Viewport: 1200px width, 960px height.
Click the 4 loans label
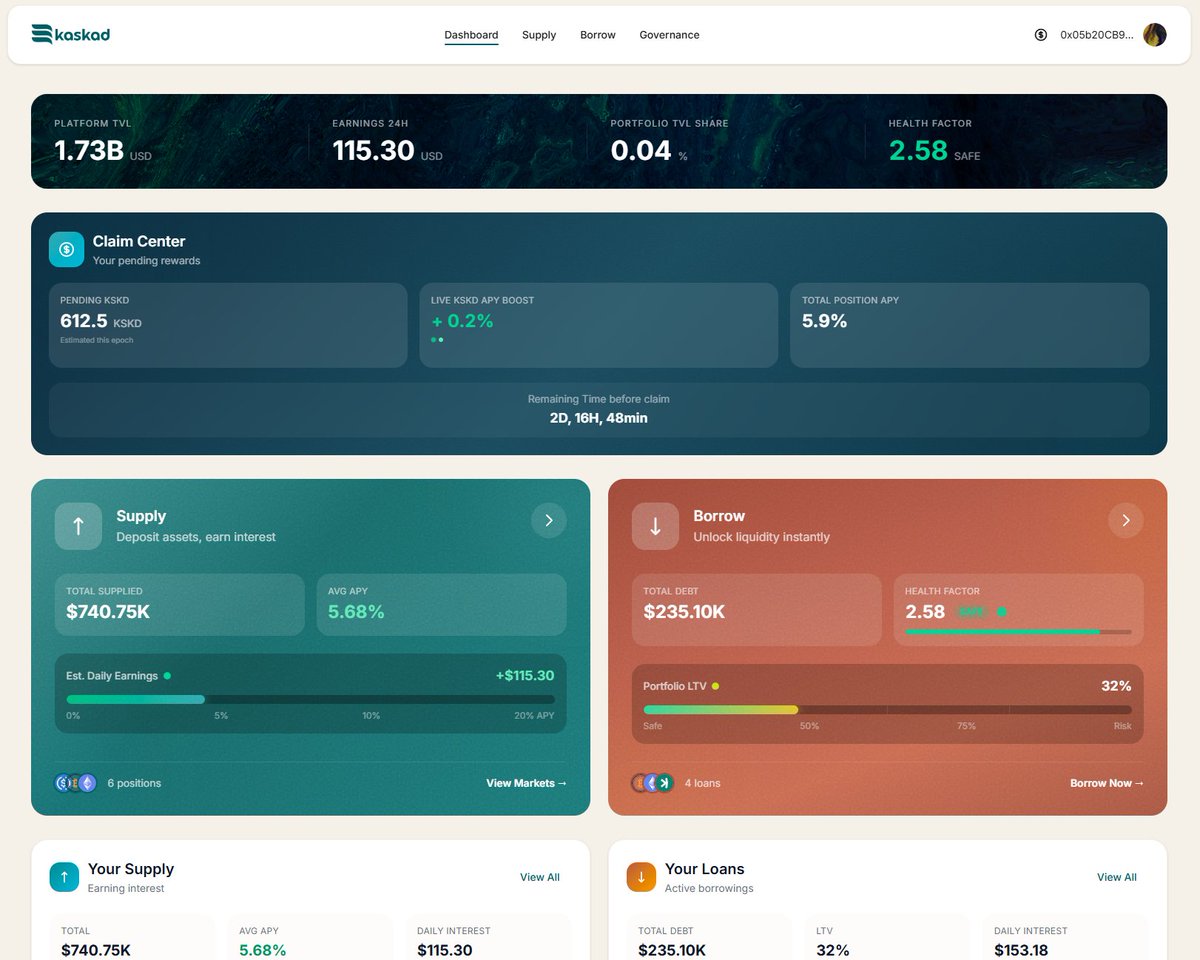coord(702,783)
